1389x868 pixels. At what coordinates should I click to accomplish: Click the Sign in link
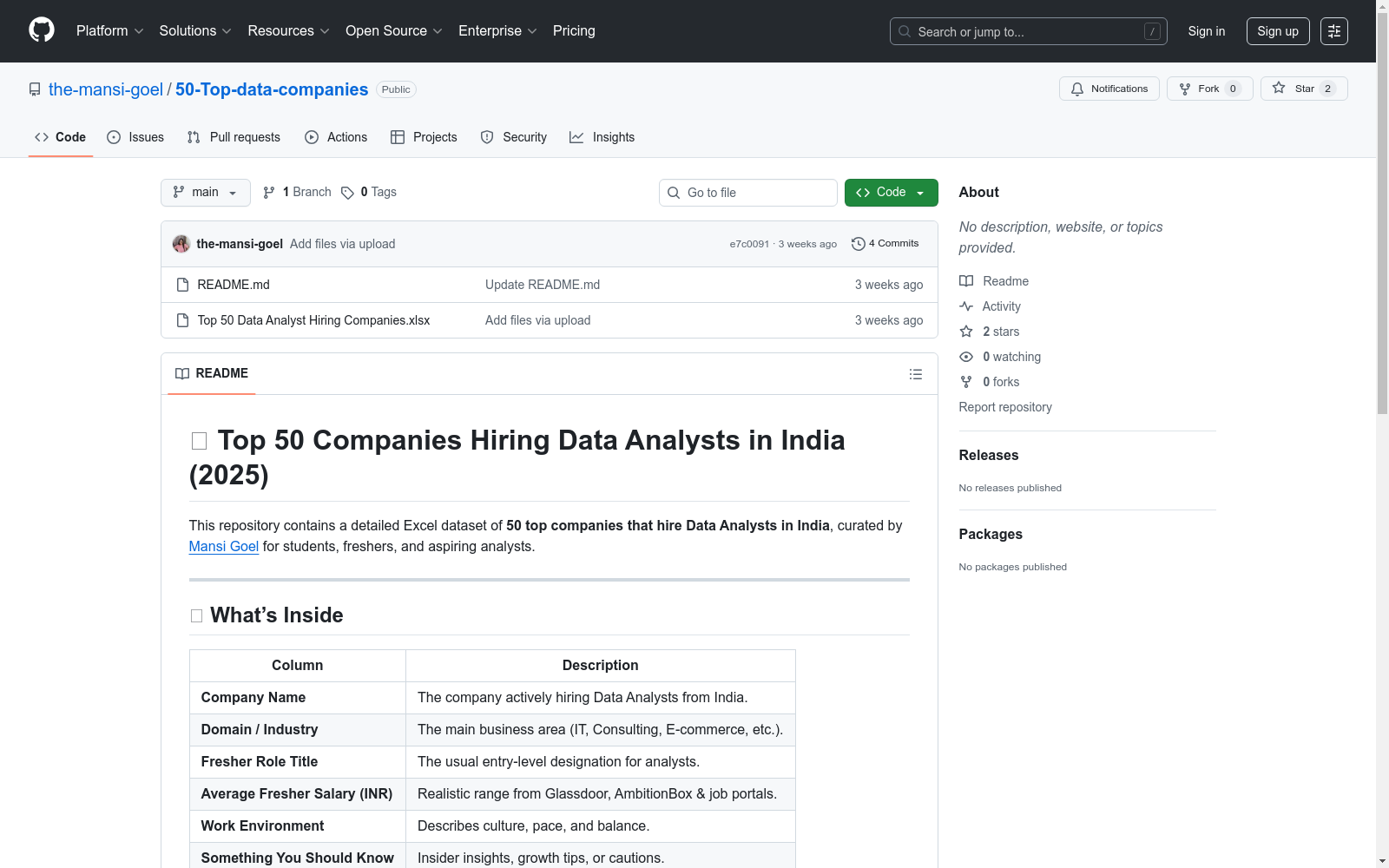pos(1207,31)
